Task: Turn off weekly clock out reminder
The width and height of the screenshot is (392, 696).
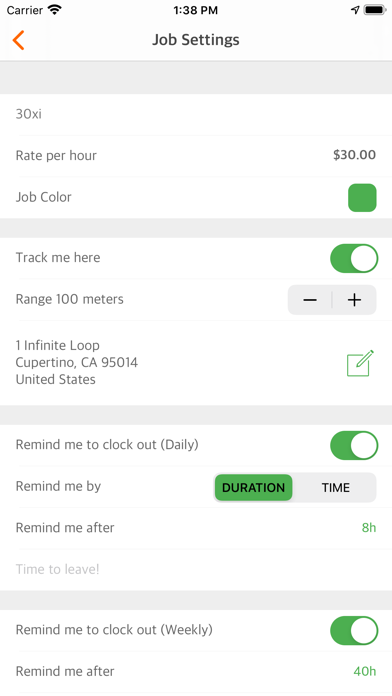Action: coord(354,630)
